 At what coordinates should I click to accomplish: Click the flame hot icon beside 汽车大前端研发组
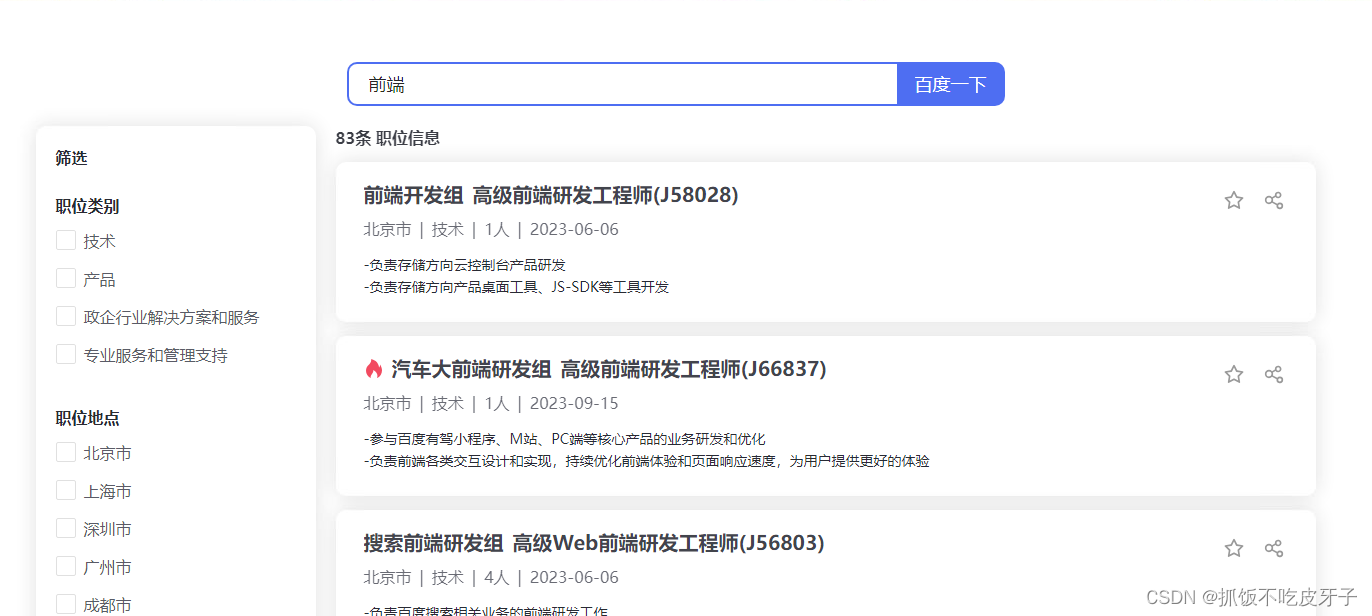tap(373, 369)
